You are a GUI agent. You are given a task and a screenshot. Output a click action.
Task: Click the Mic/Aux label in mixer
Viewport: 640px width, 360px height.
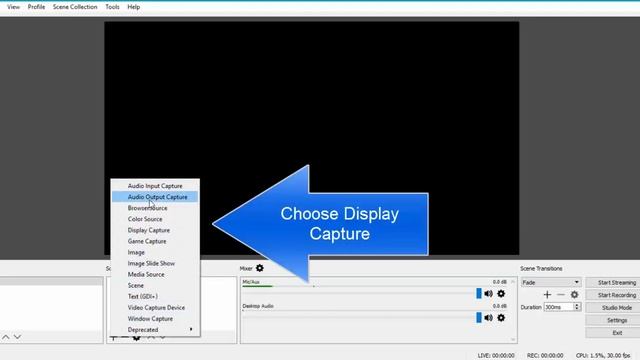tap(251, 282)
